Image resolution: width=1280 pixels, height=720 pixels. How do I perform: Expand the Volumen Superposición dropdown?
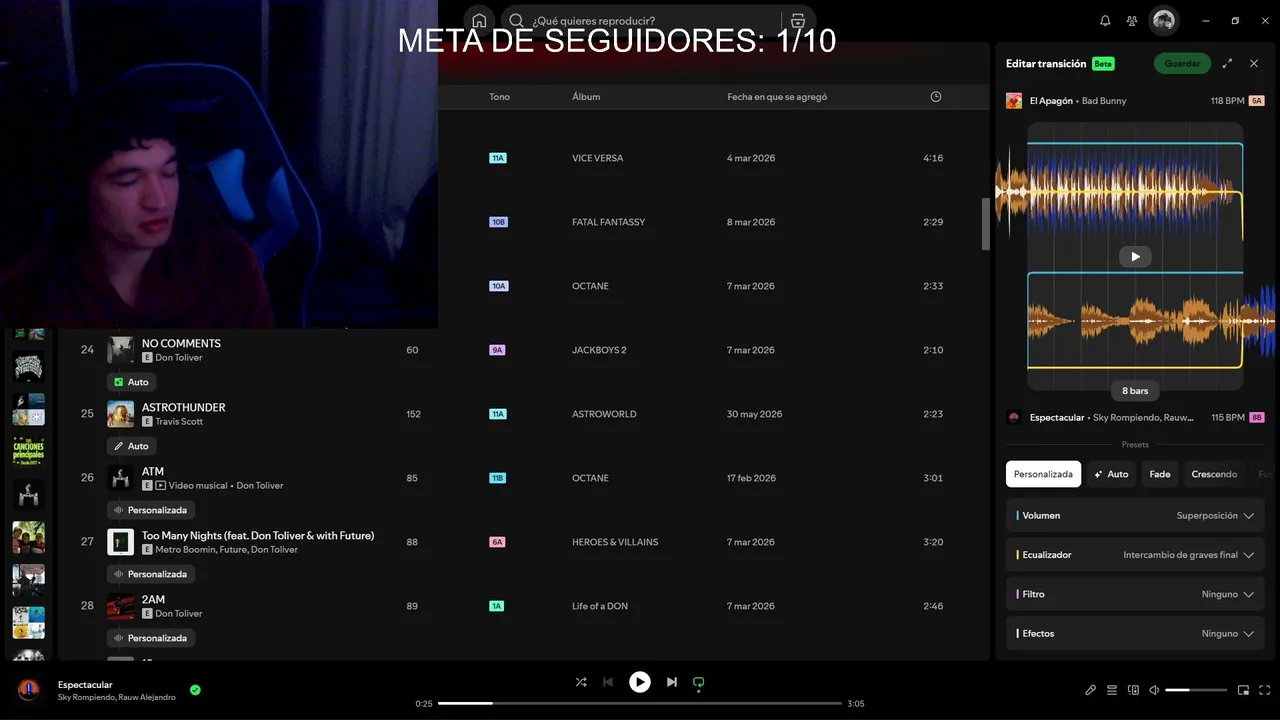[1135, 516]
